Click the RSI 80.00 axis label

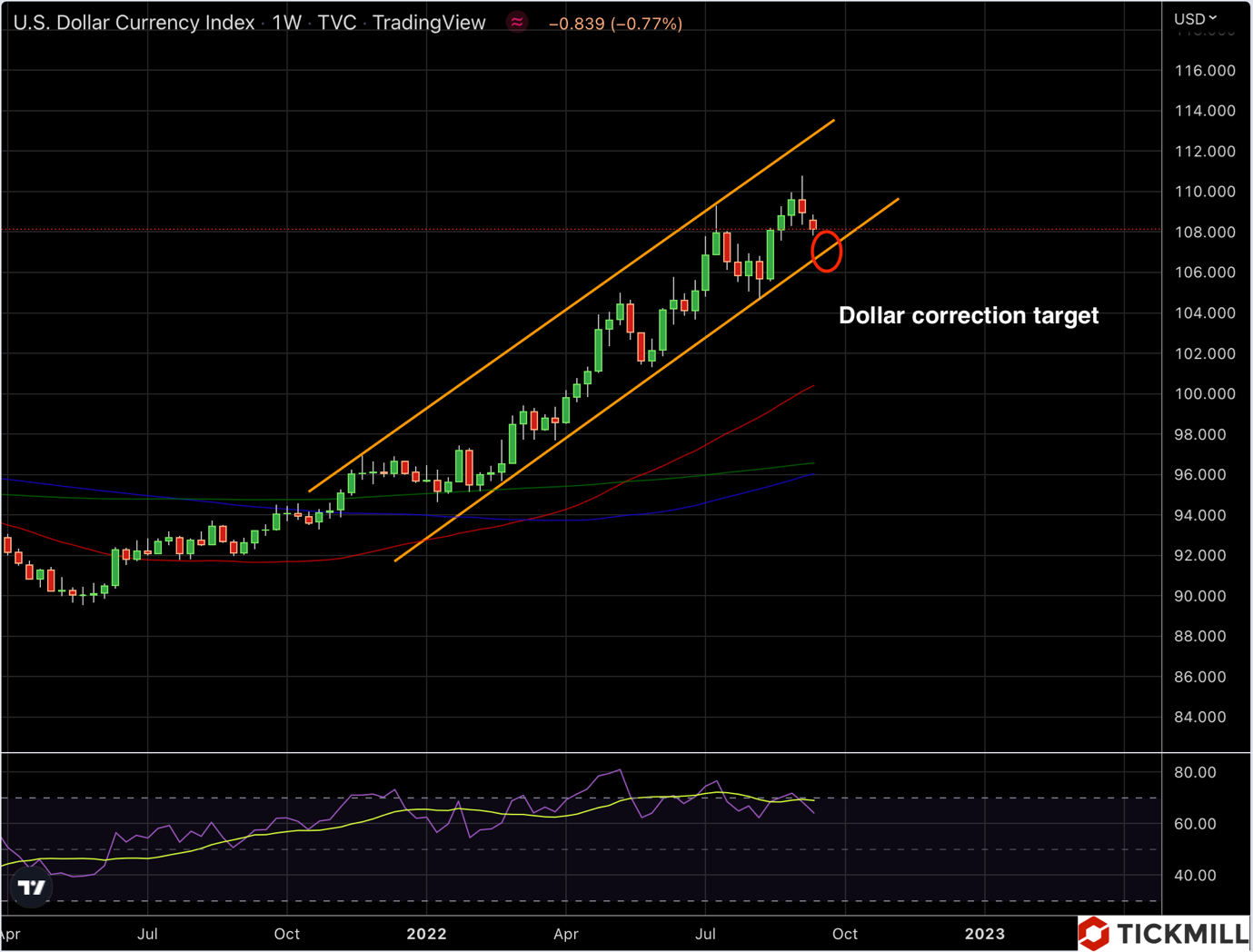pos(1195,772)
